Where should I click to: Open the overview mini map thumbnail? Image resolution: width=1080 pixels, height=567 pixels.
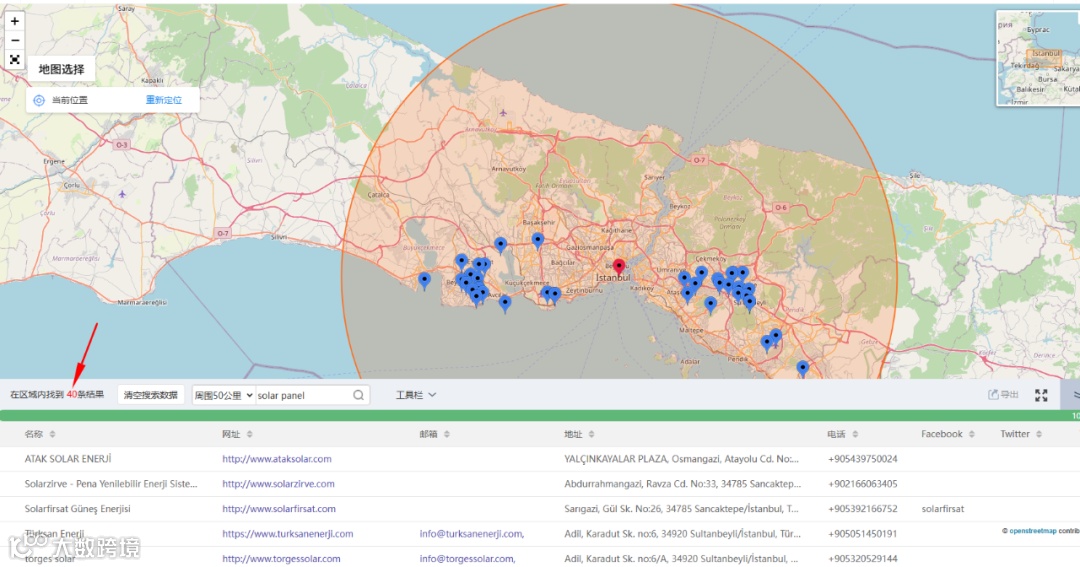1038,59
